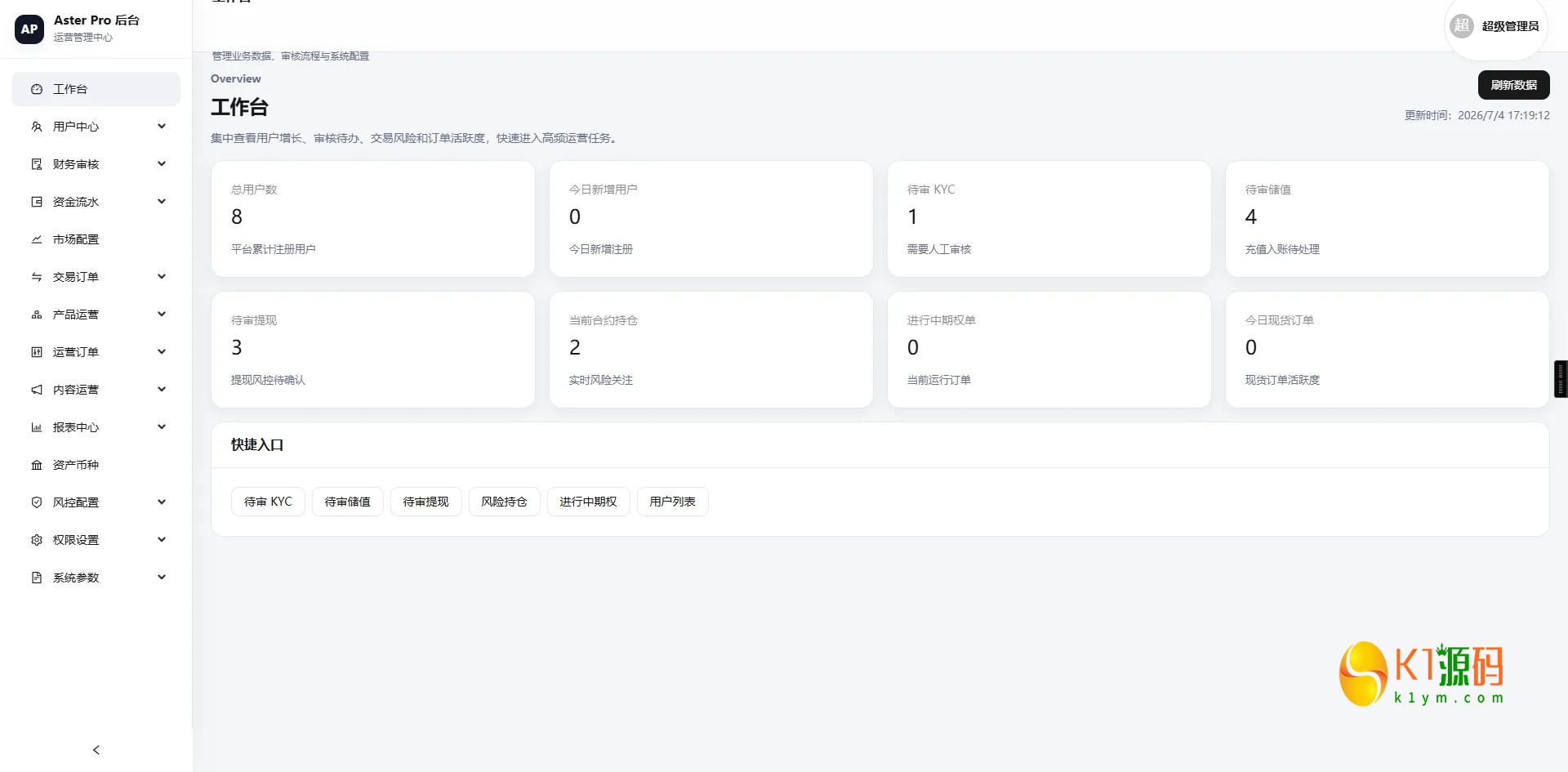Screen dimensions: 1568x772
Task: Click the 刷新数据 refresh button
Action: pos(1513,85)
